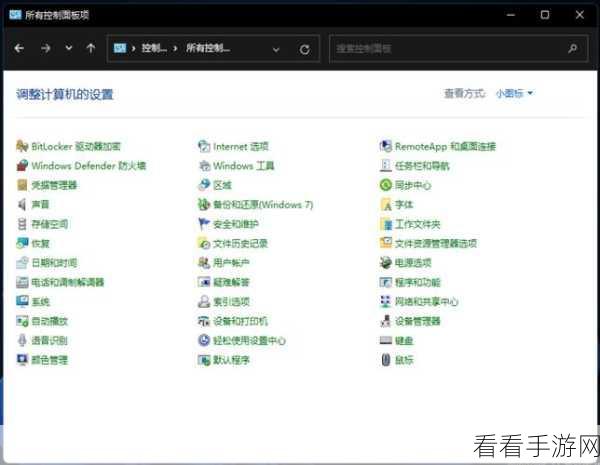The image size is (600, 465).
Task: Open the 文件历史记录 icon
Action: pos(204,243)
